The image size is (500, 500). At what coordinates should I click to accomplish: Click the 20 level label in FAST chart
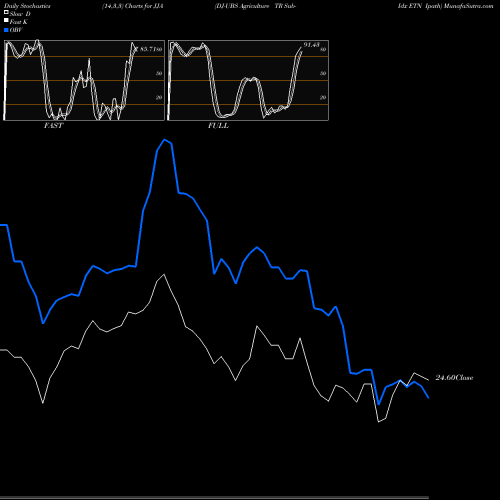pos(159,97)
